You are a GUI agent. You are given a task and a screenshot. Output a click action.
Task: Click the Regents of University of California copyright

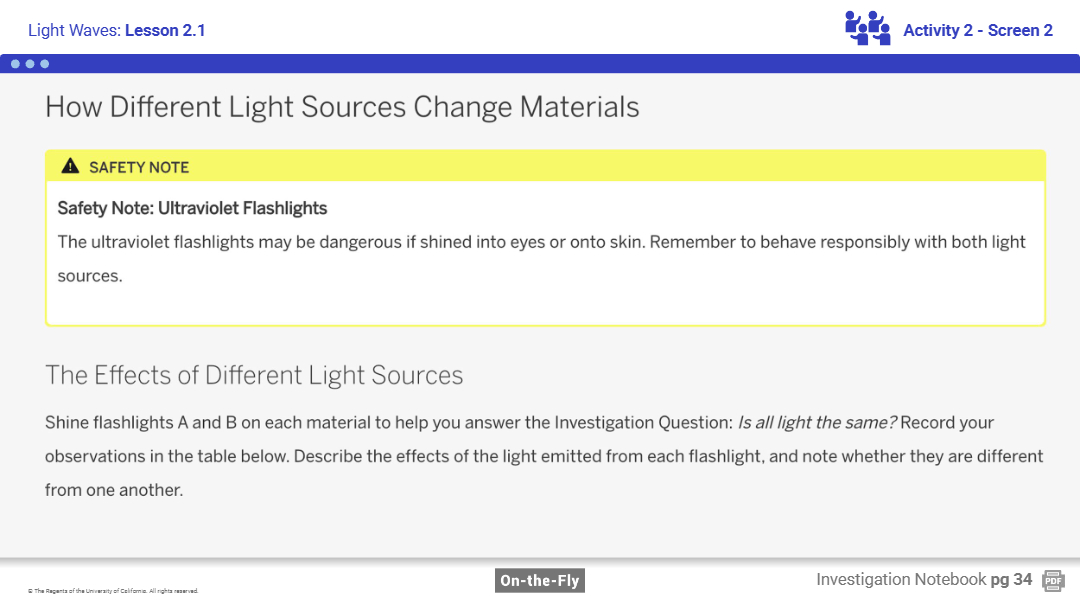coord(113,591)
